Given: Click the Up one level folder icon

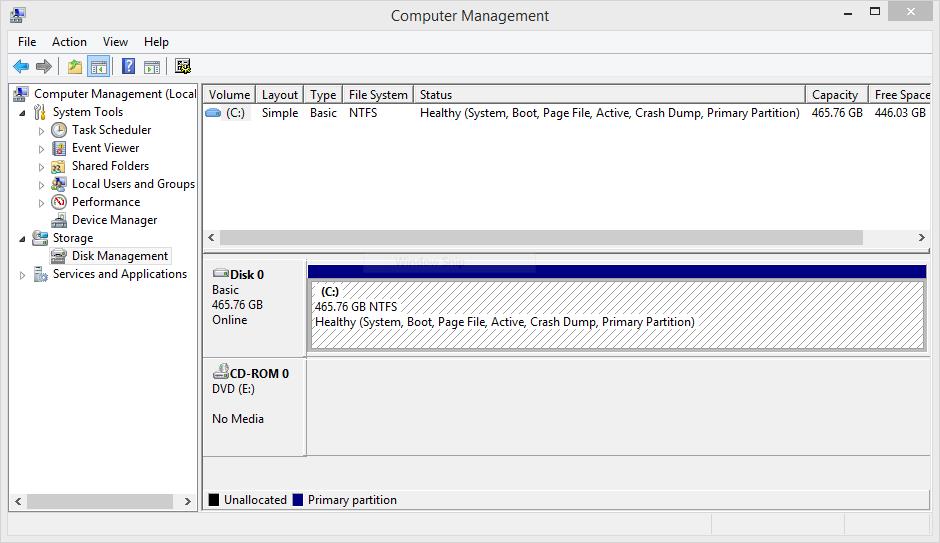Looking at the screenshot, I should click(75, 67).
